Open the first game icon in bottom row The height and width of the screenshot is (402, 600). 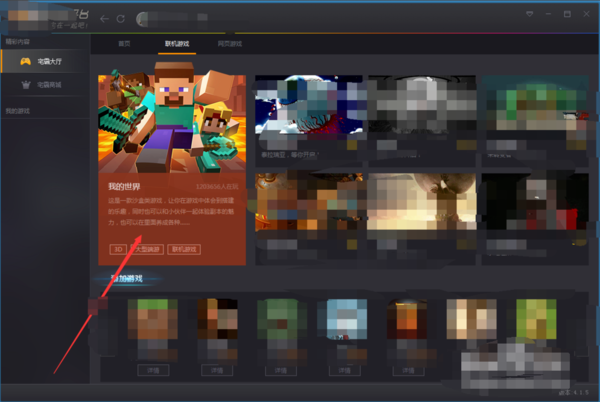coord(153,318)
